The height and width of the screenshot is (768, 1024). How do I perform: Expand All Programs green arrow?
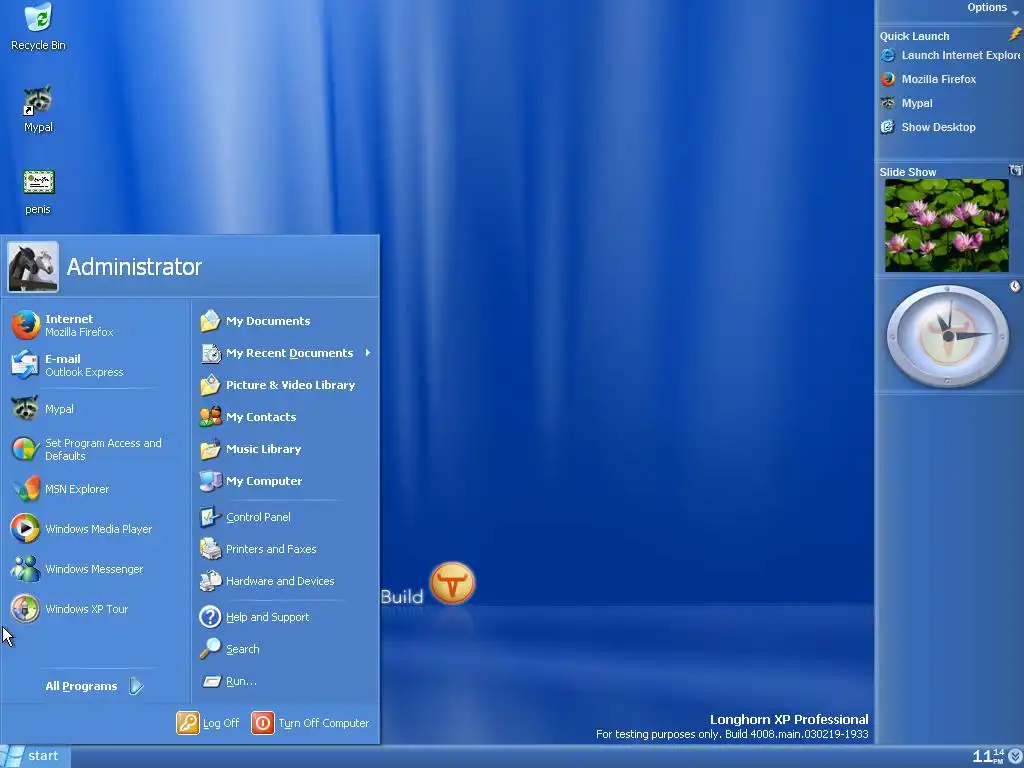click(x=136, y=686)
